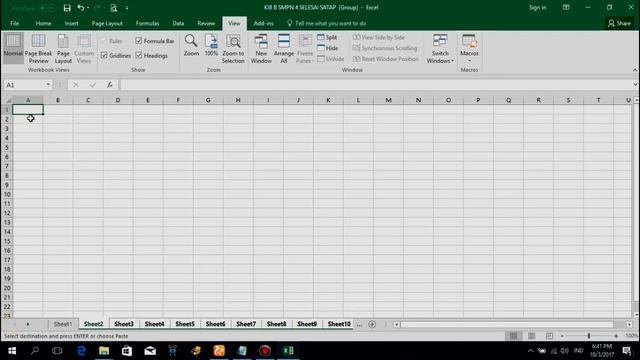Image resolution: width=640 pixels, height=360 pixels.
Task: Switch to the Home ribbon tab
Action: [43, 23]
